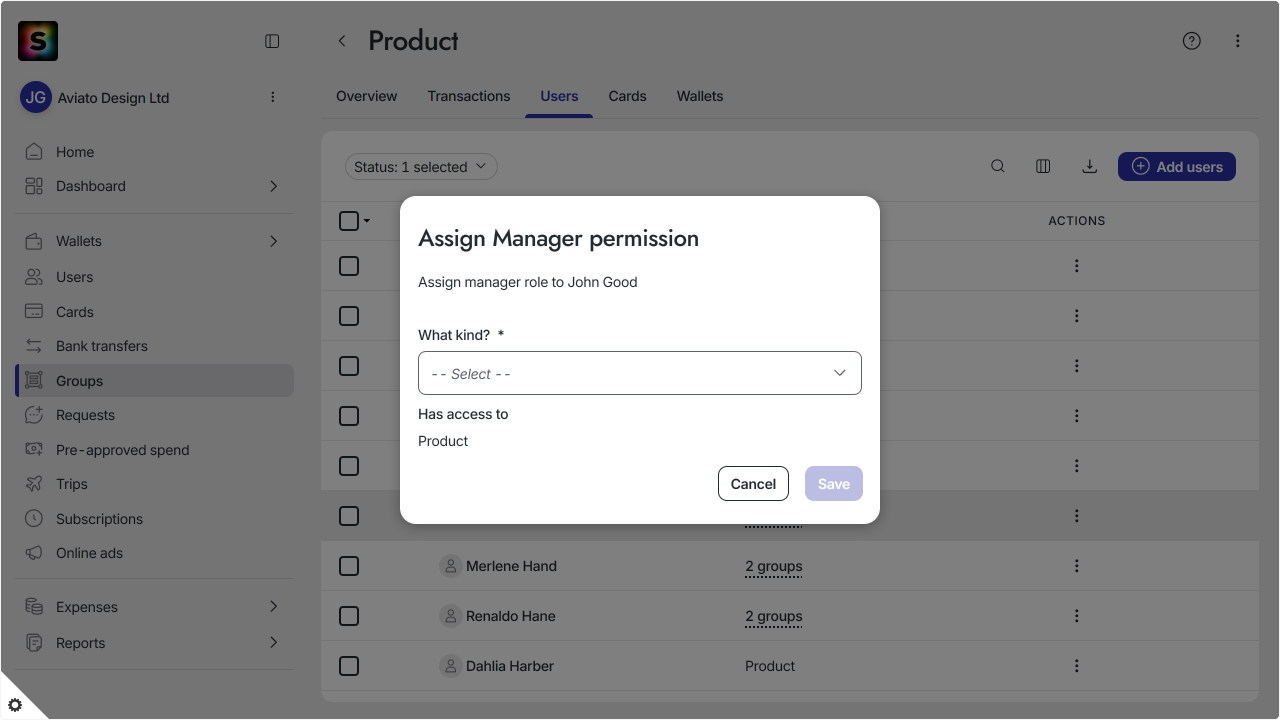Click the JG avatar badge

(36, 97)
